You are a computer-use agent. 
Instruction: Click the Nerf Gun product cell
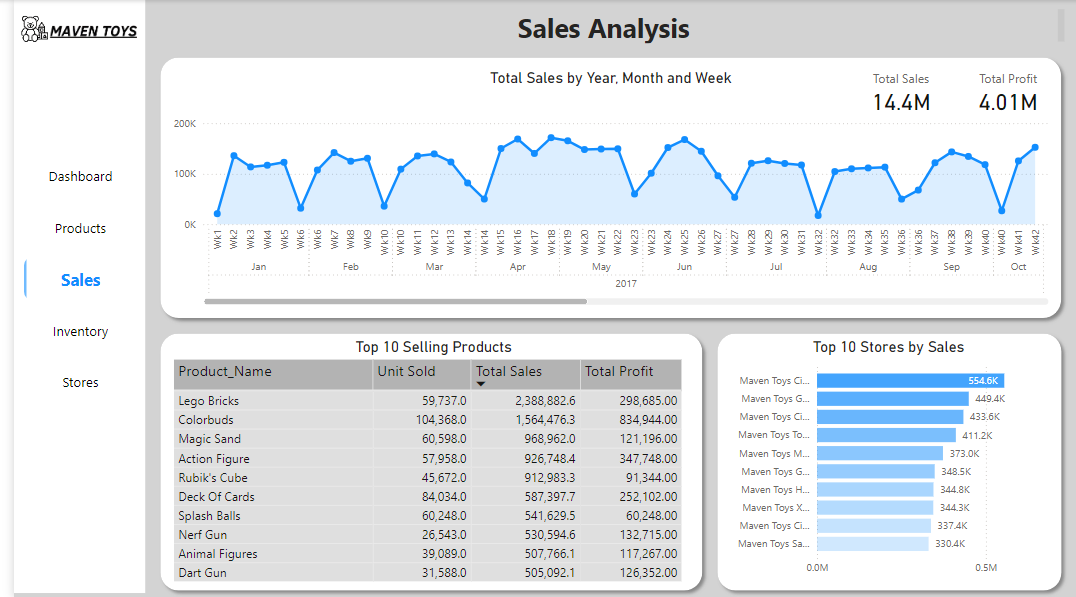click(x=202, y=535)
